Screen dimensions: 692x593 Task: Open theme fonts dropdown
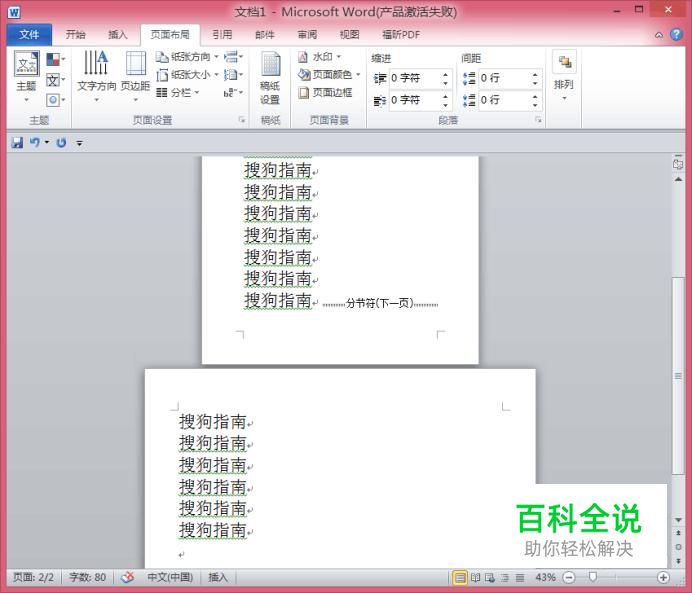[x=56, y=80]
